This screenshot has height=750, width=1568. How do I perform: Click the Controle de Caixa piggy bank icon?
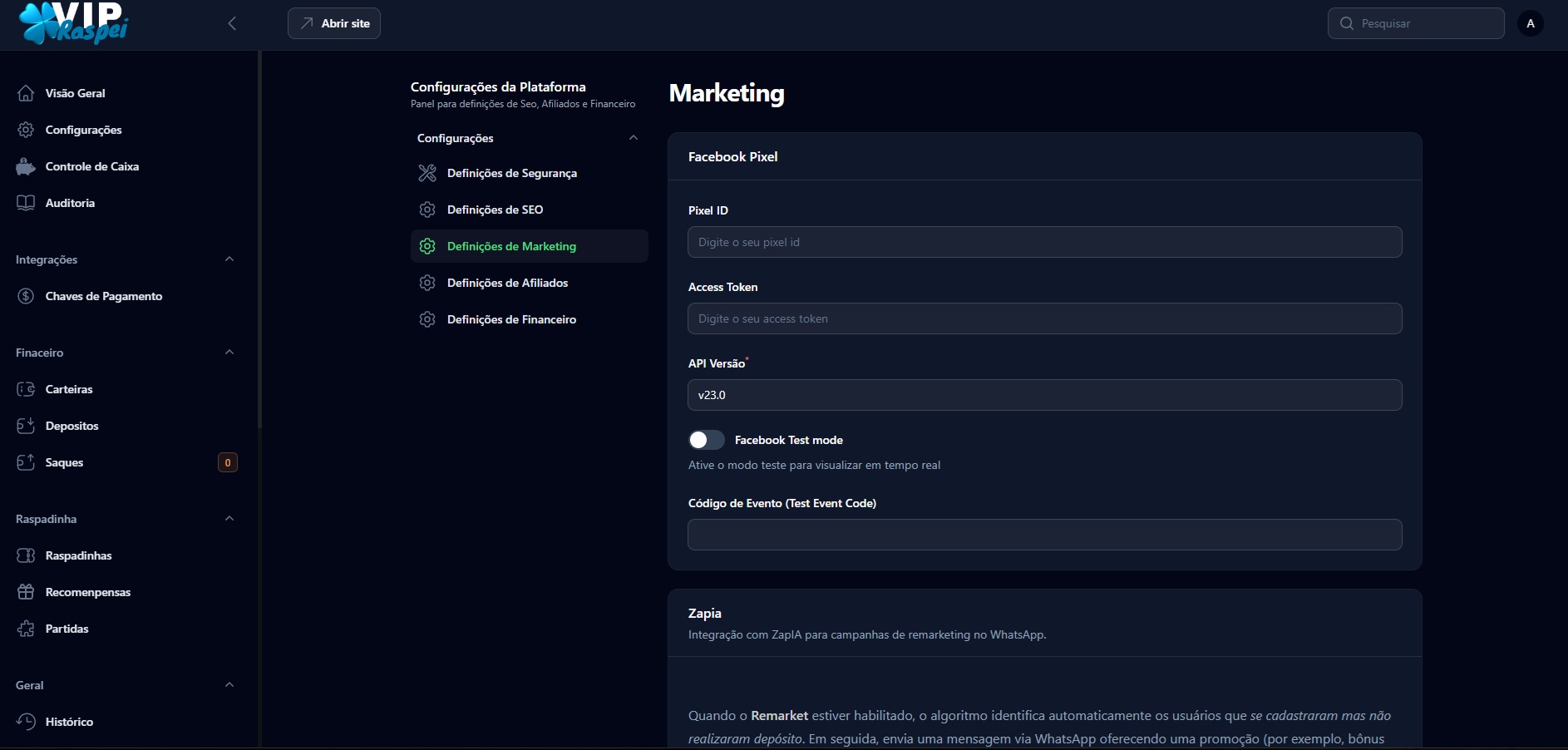[x=26, y=166]
